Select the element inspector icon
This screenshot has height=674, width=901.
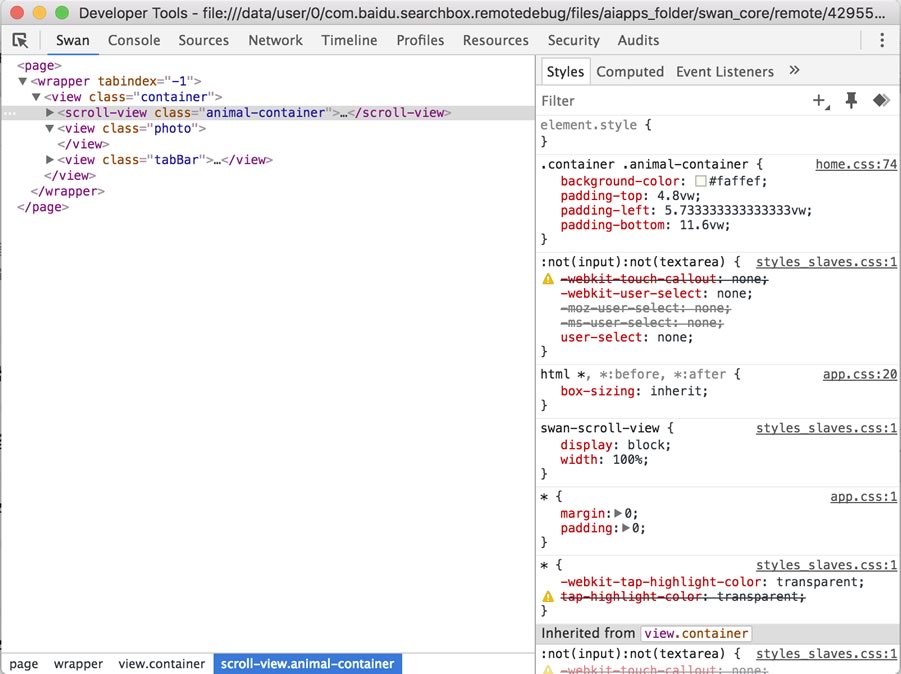[x=20, y=39]
